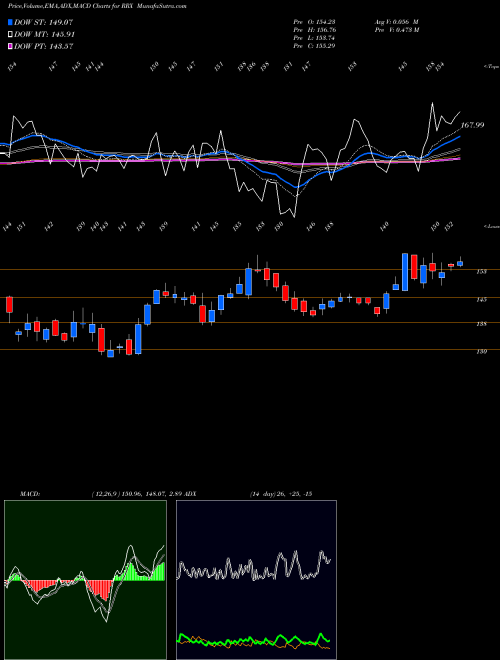This screenshot has width=500, height=660.
Task: Click the blue DOW ST legend swatch
Action: [10, 22]
